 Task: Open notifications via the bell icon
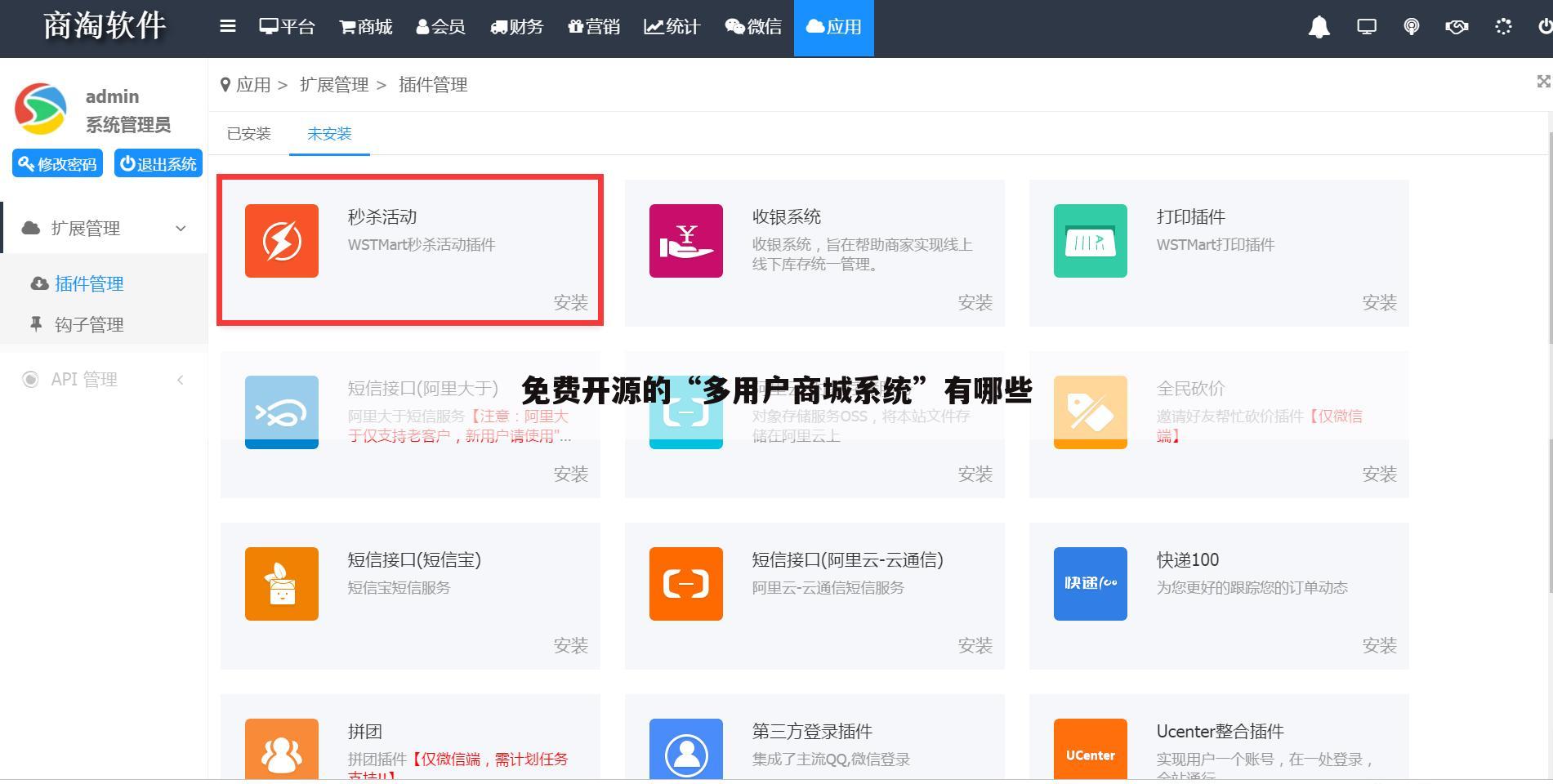(x=1319, y=26)
